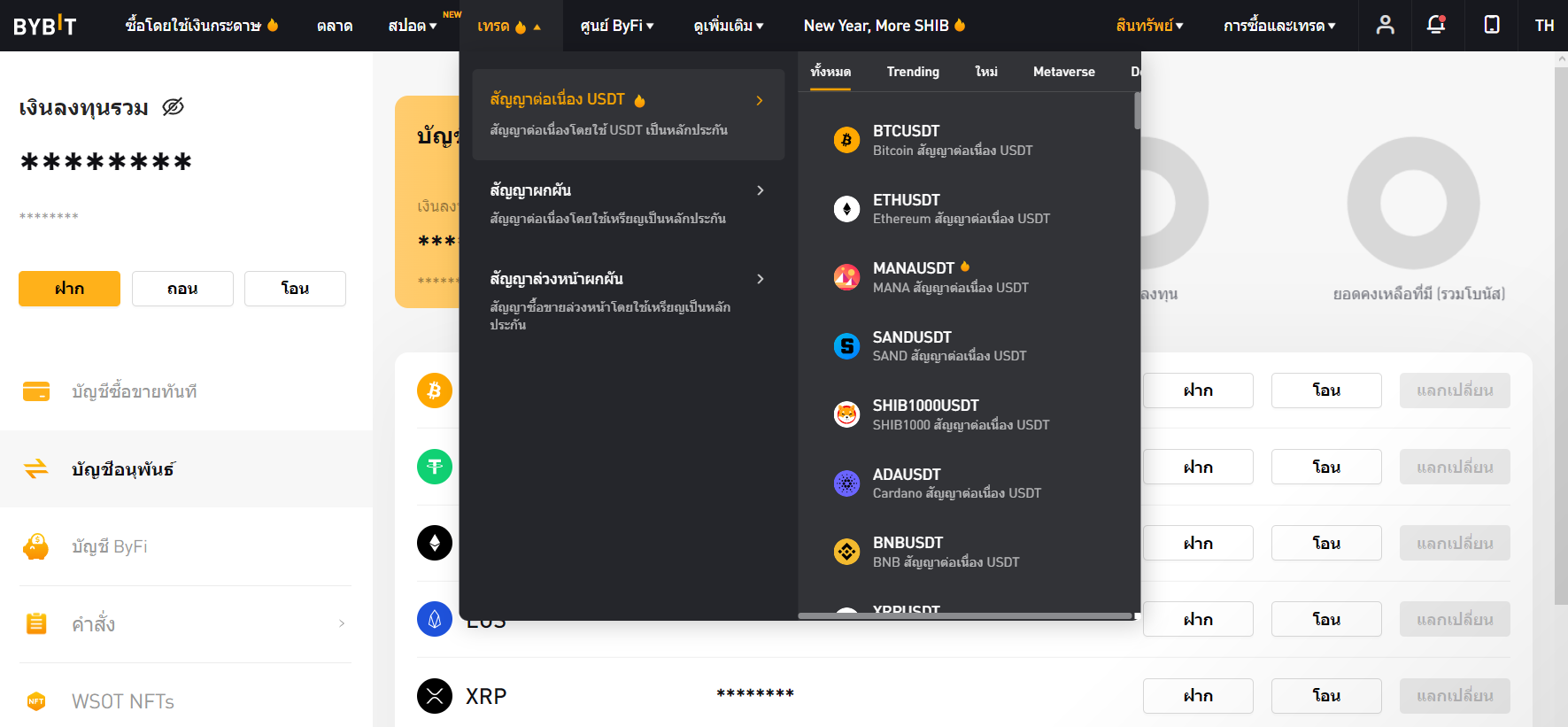
Task: Open New Year, More SHIB promo
Action: (x=884, y=26)
